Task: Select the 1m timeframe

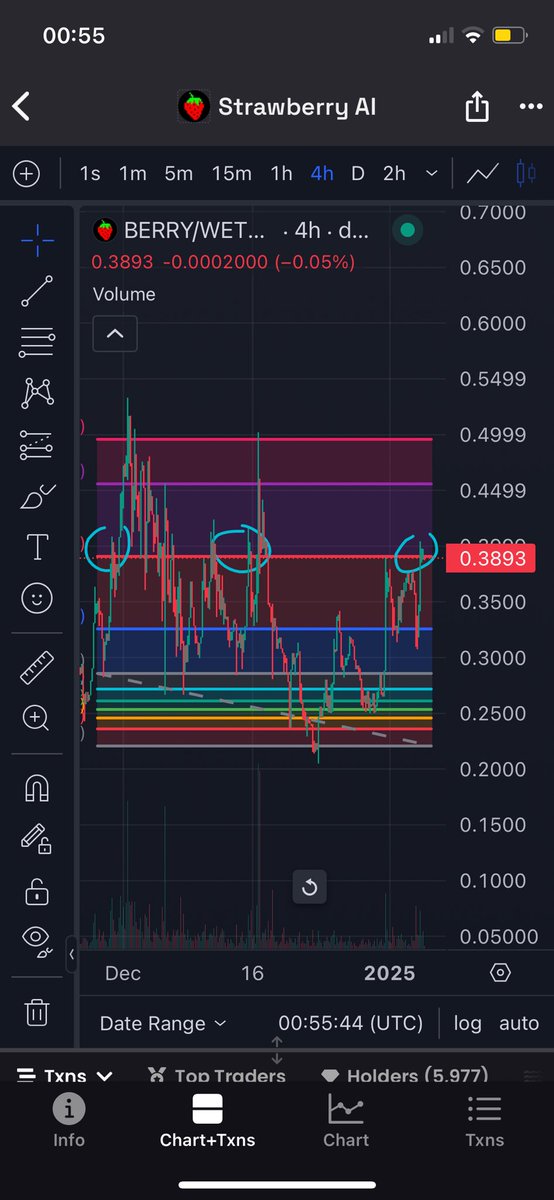Action: pos(133,173)
